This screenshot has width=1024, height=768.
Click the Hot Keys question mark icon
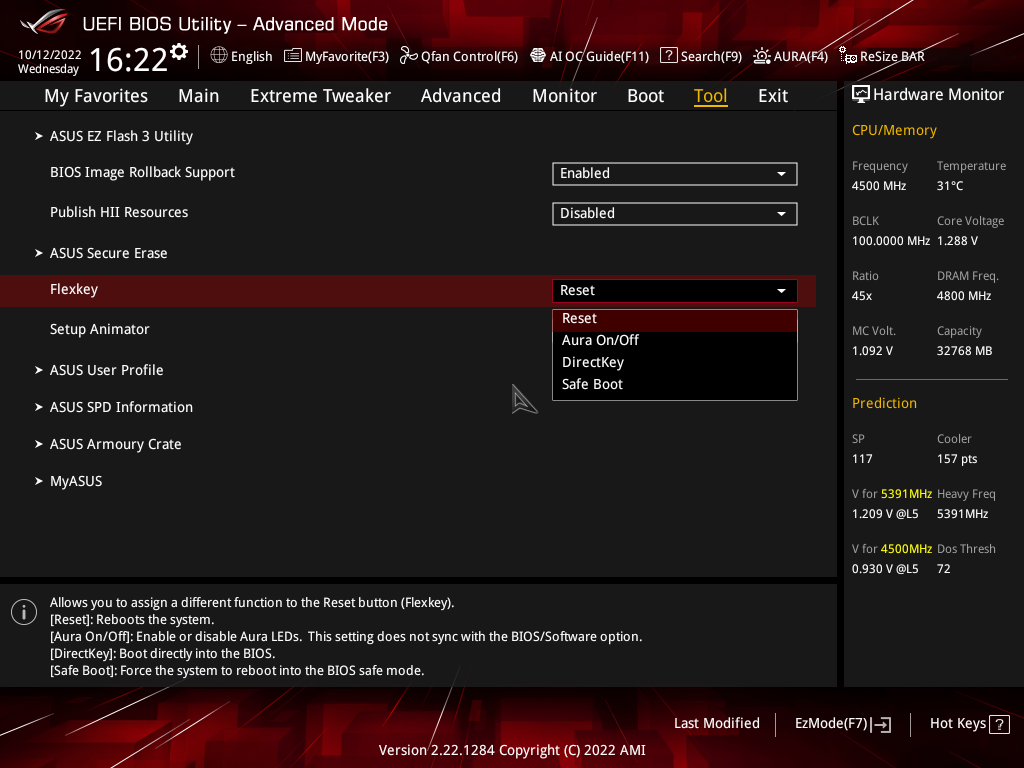[x=999, y=724]
